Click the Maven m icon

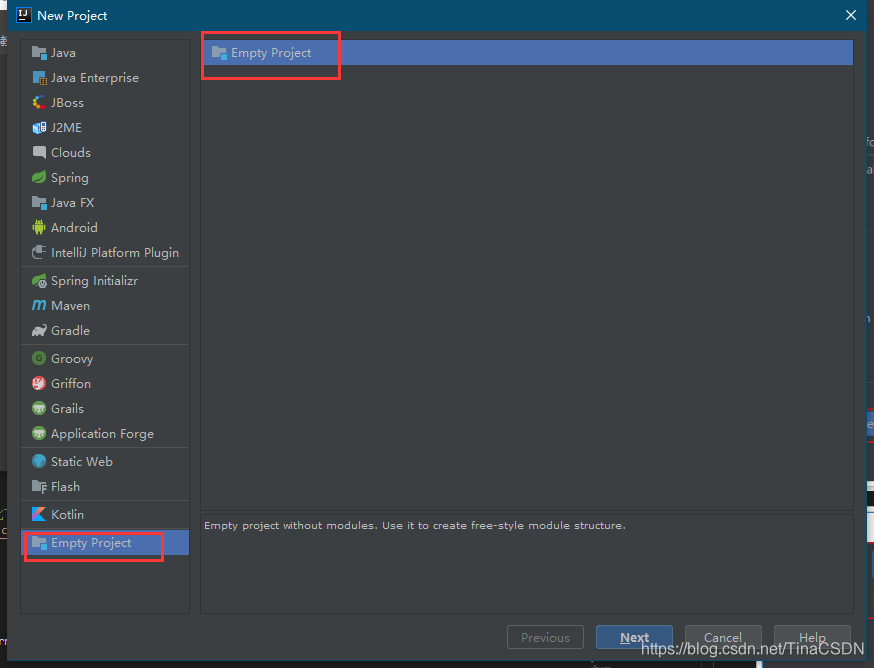click(39, 306)
